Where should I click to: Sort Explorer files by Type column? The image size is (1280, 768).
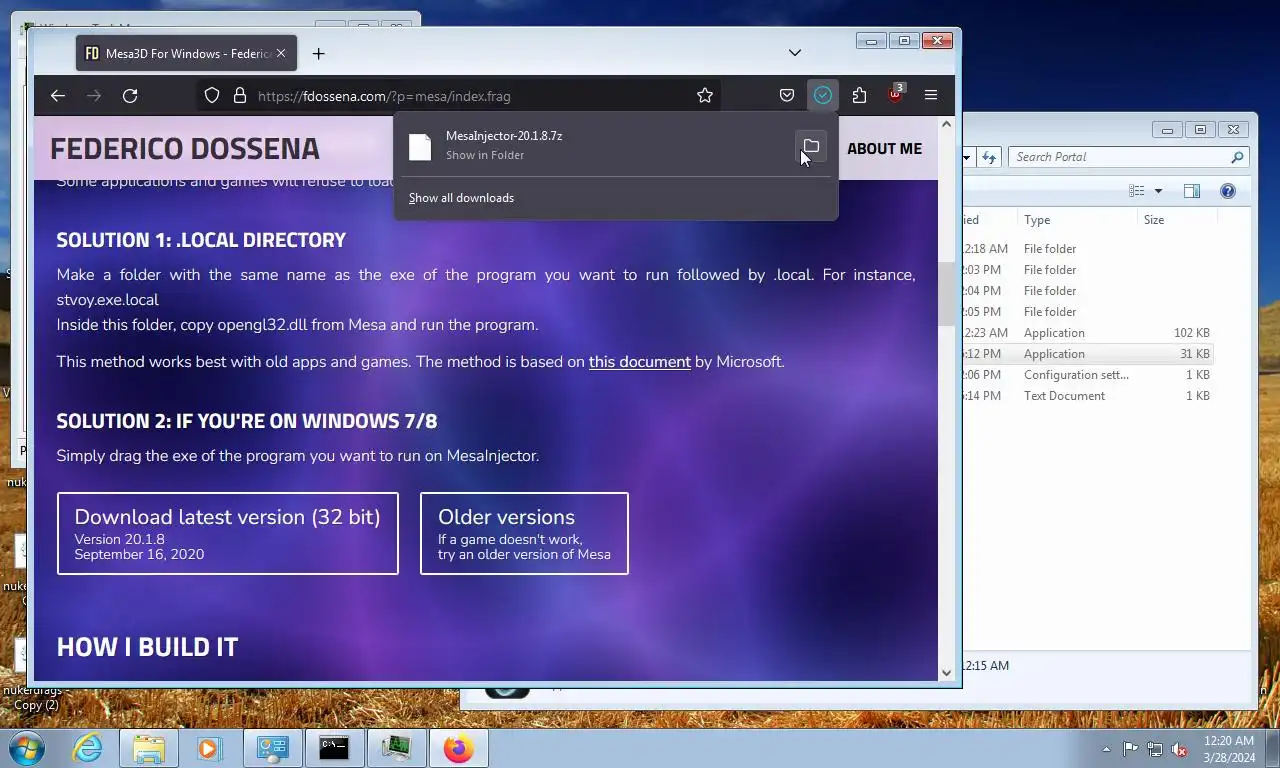click(x=1077, y=220)
